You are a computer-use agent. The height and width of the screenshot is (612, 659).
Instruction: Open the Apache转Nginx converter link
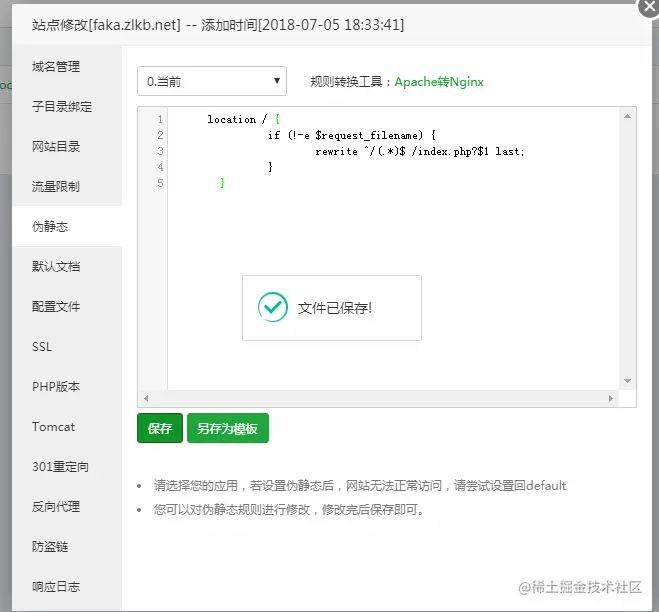[x=439, y=82]
